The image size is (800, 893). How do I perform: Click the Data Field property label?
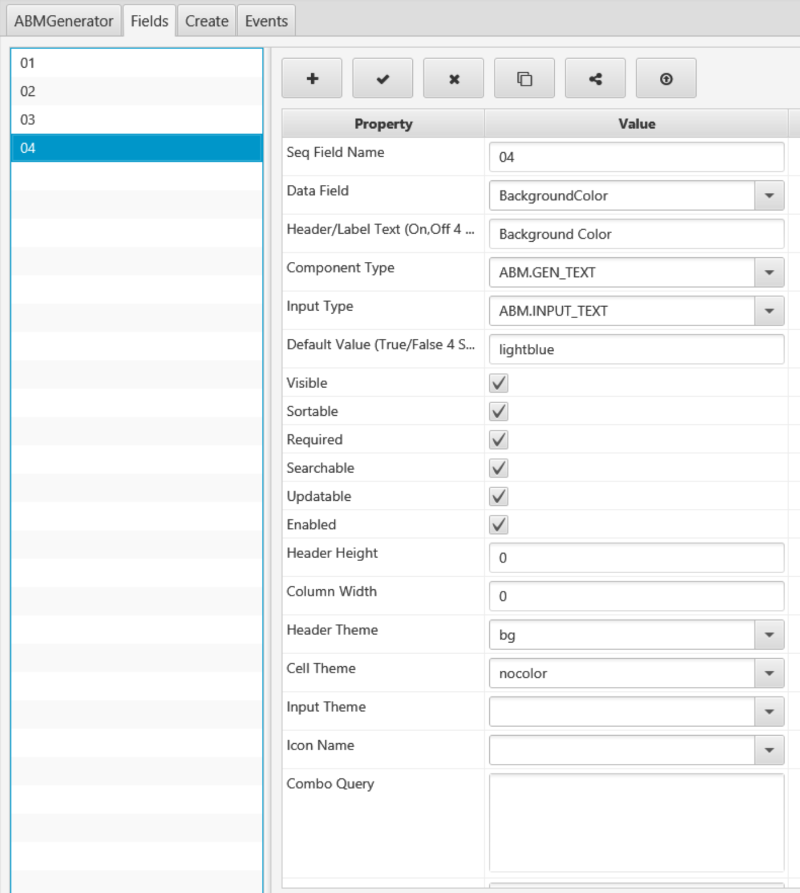pyautogui.click(x=318, y=191)
